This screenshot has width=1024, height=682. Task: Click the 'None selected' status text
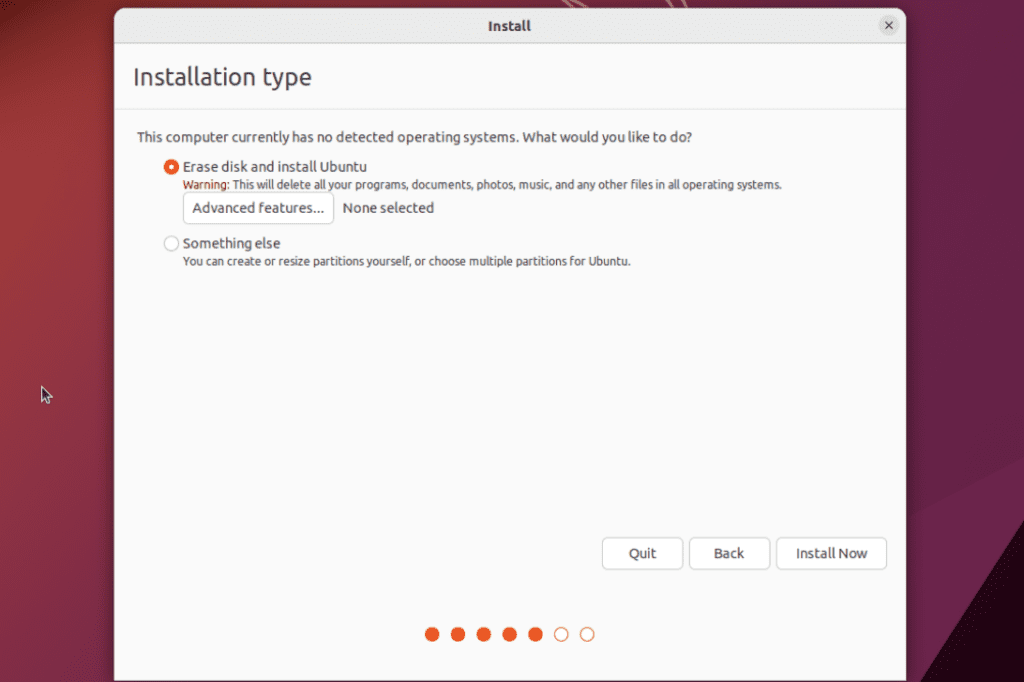[388, 208]
